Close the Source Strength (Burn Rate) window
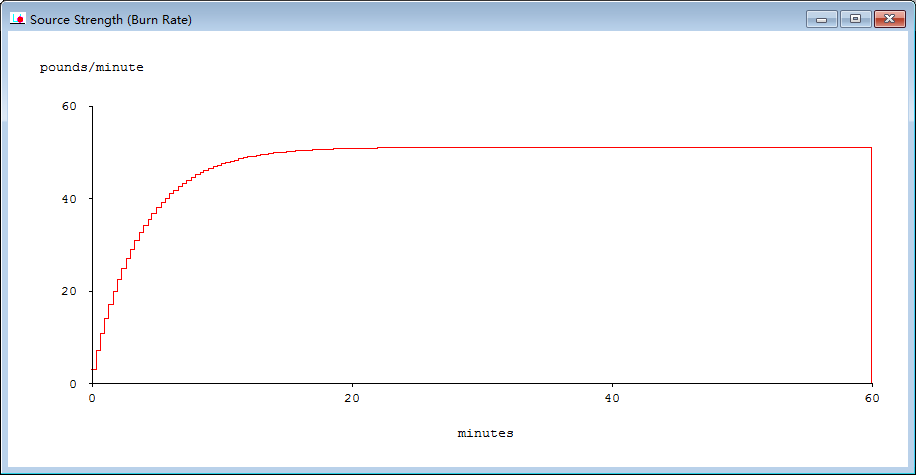 point(890,19)
